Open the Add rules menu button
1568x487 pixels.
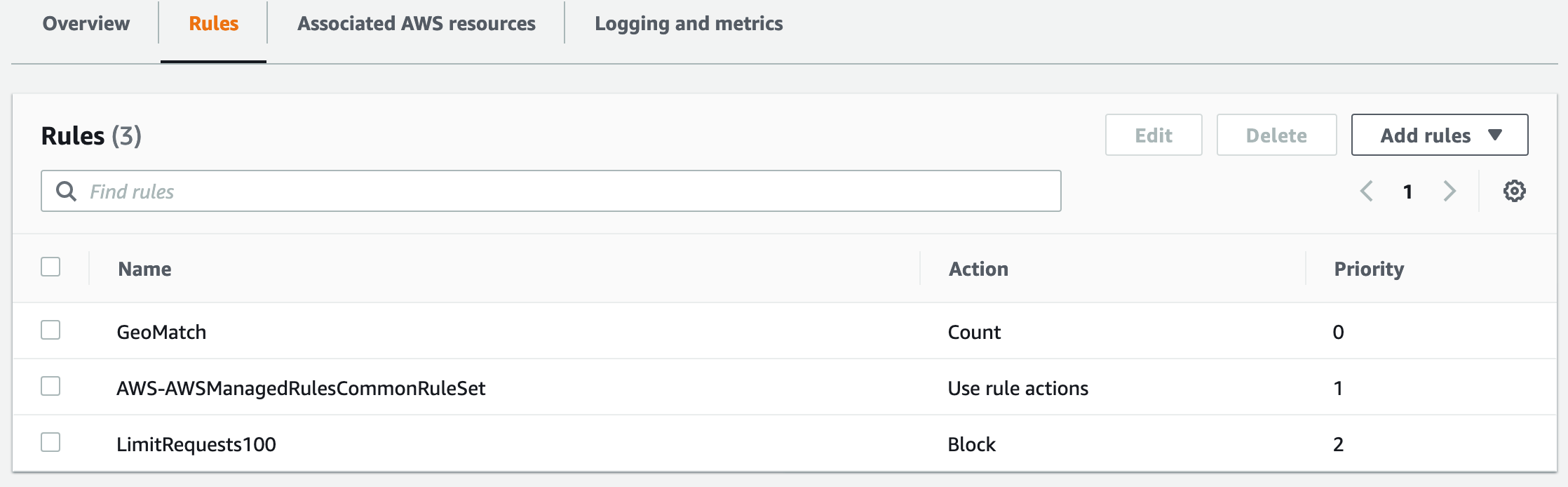coord(1440,135)
